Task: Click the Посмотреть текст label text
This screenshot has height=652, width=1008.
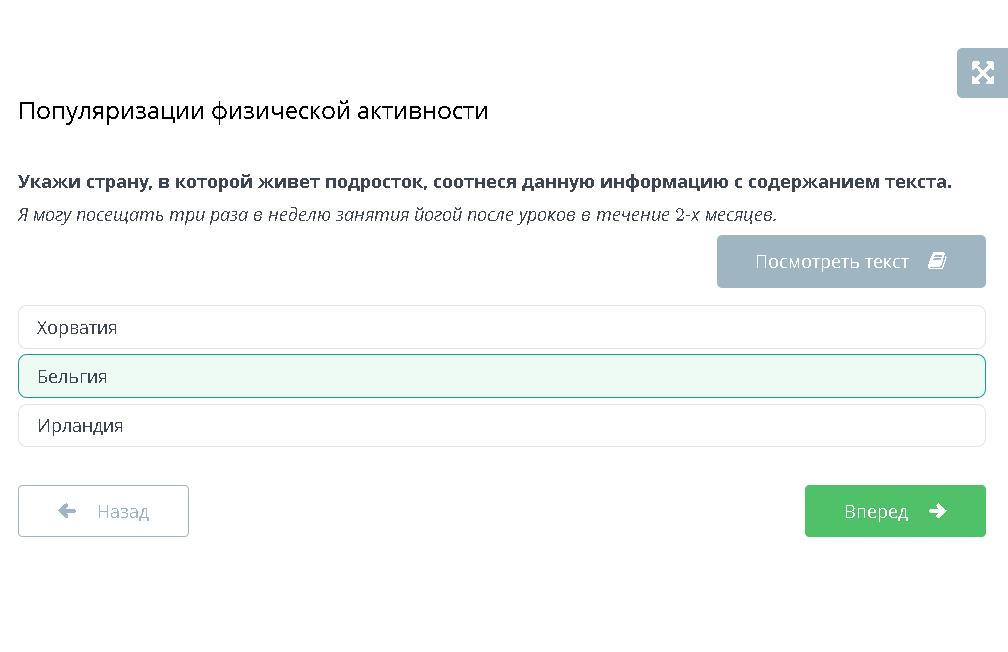Action: pos(831,262)
